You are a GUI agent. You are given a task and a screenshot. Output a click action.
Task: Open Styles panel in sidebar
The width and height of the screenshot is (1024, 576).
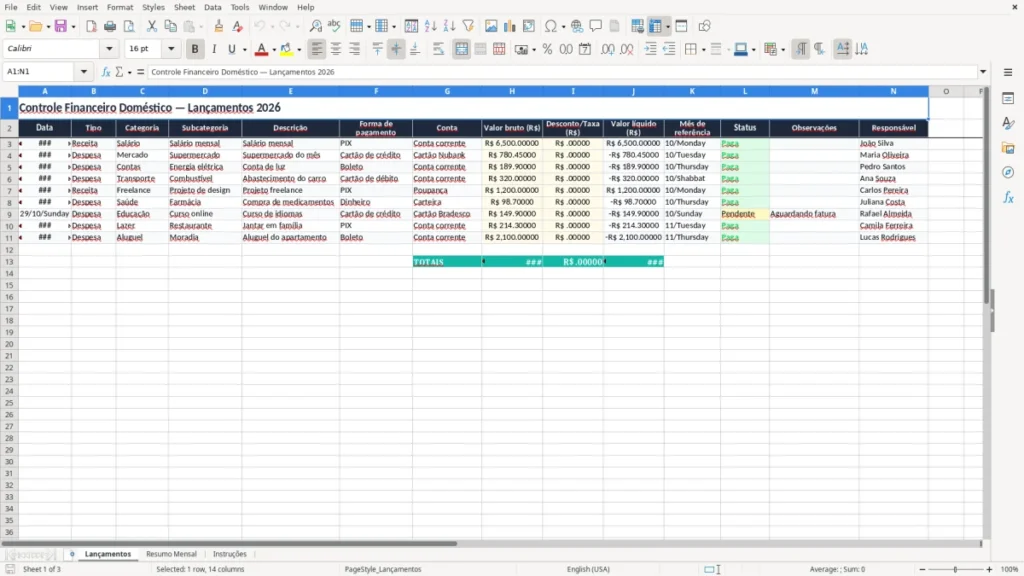1008,123
